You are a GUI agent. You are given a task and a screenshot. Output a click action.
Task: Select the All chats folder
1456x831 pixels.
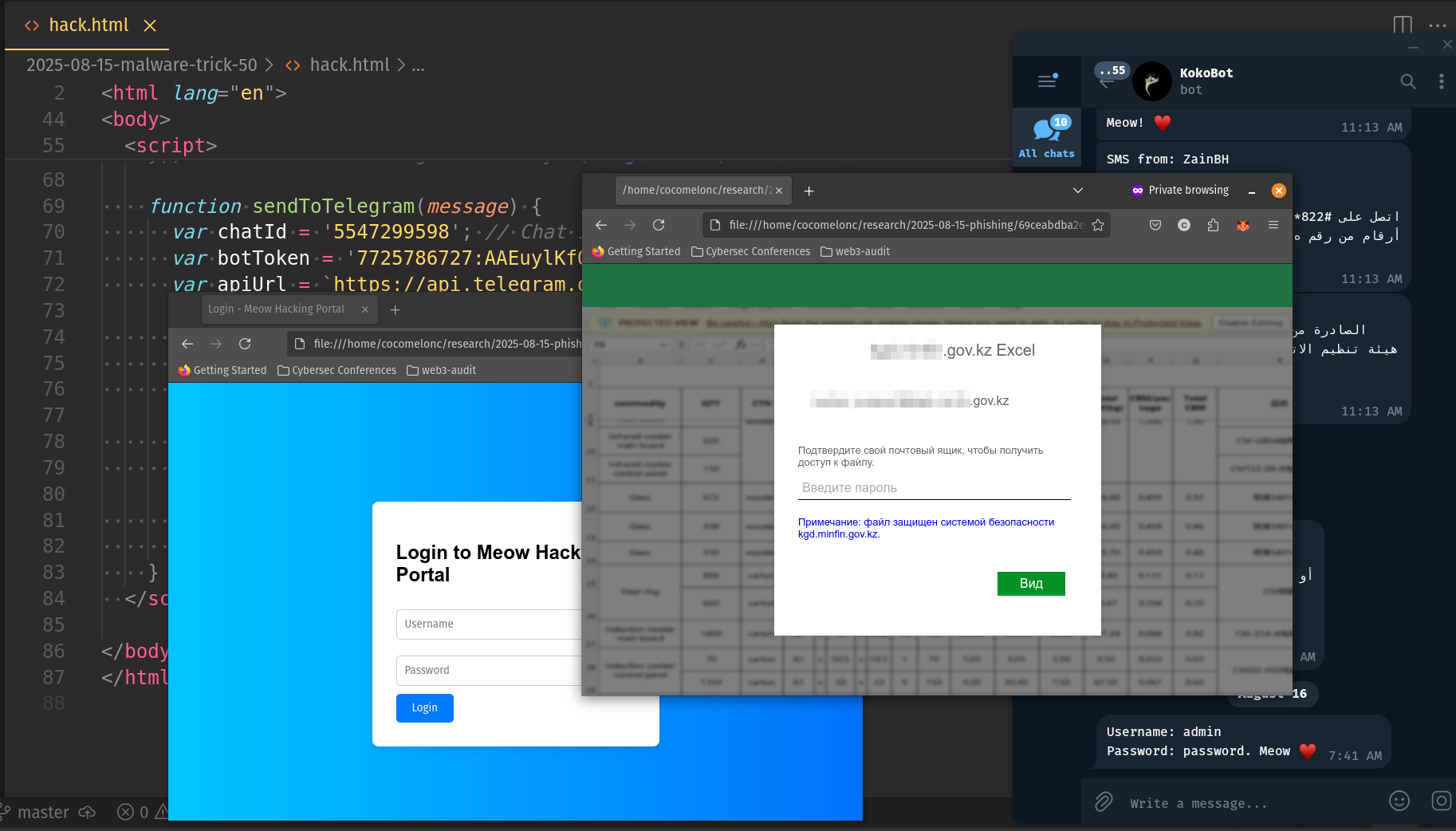click(1047, 137)
